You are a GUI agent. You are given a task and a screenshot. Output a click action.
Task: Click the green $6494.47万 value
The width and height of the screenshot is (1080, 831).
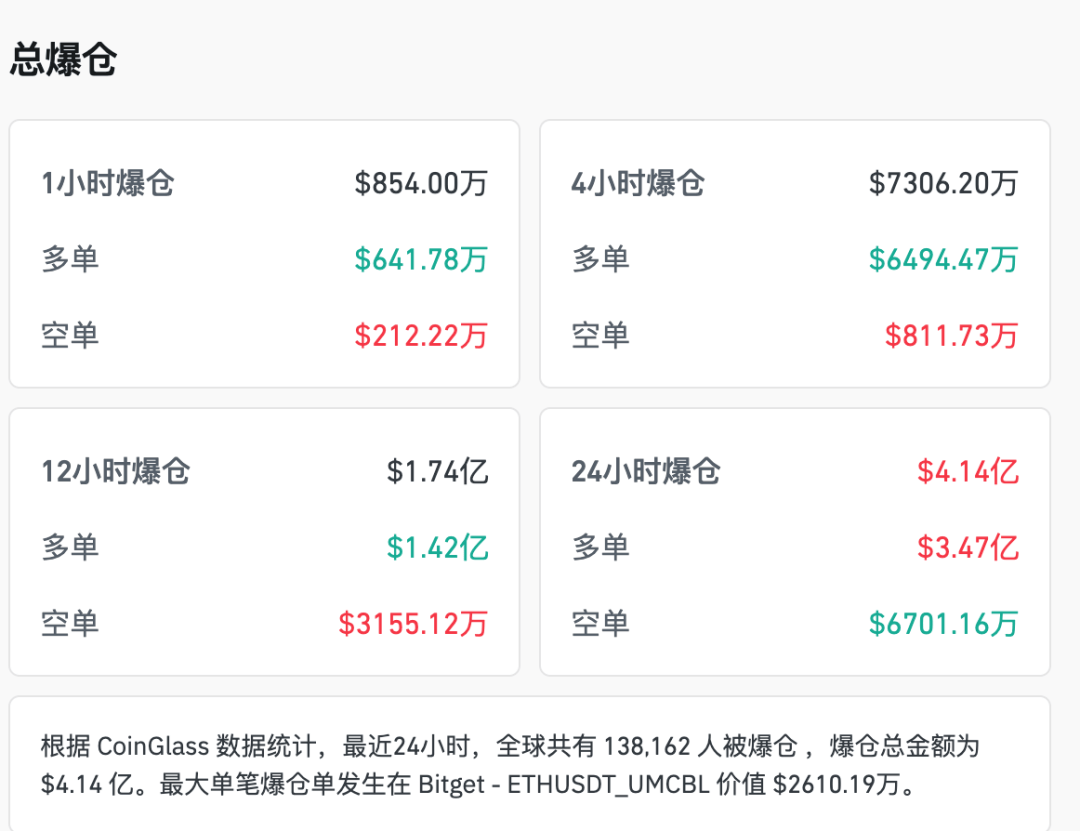point(944,258)
